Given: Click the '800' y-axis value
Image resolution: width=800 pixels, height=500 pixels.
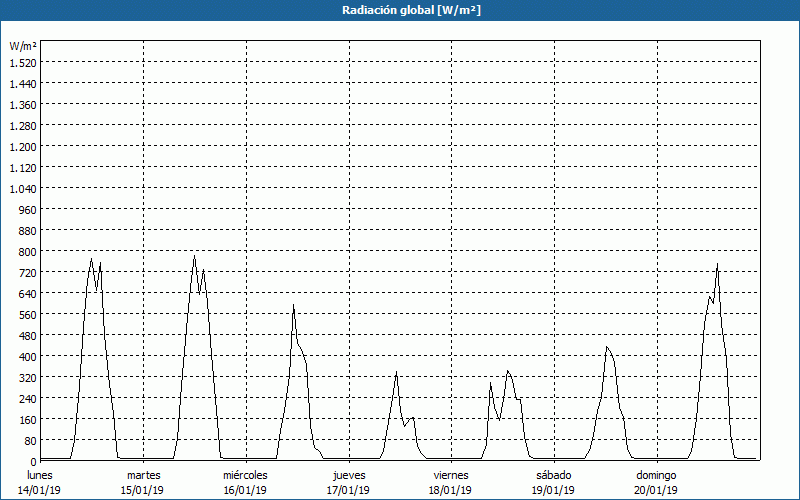Looking at the screenshot, I should pyautogui.click(x=28, y=252).
